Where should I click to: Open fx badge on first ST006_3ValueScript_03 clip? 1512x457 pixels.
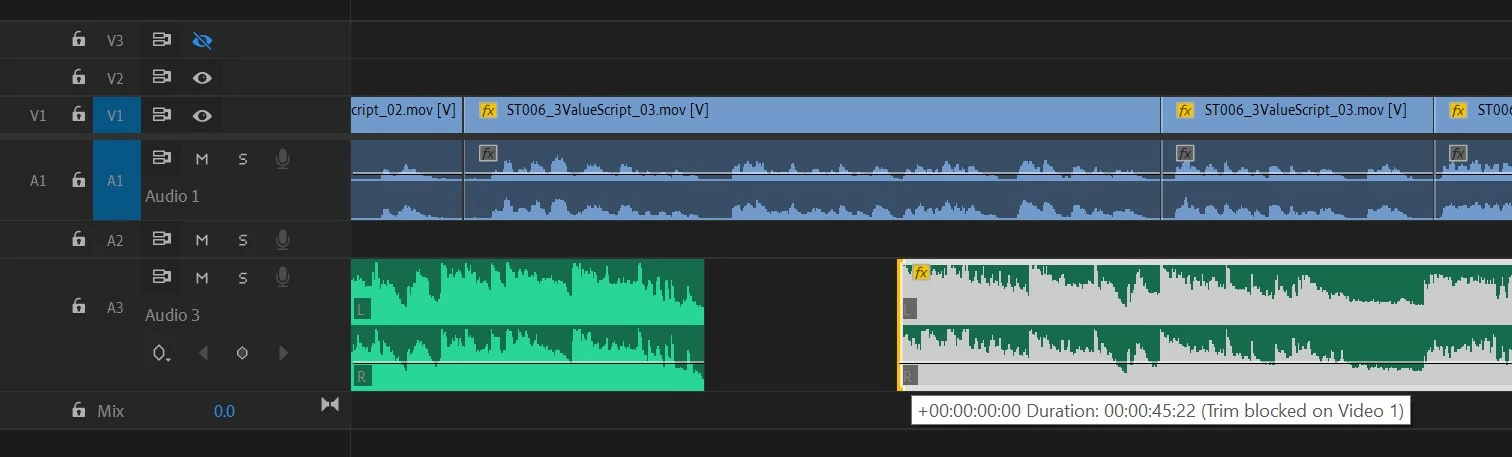tap(488, 110)
